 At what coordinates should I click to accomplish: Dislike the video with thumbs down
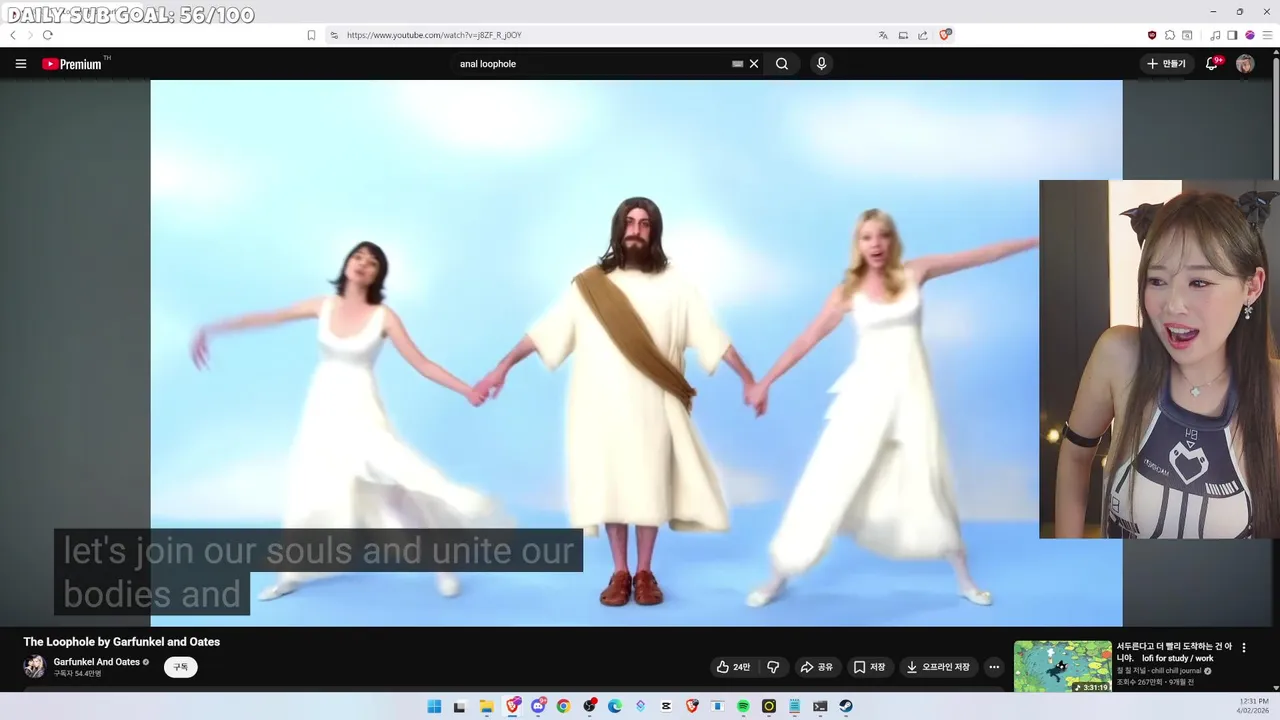pos(773,667)
